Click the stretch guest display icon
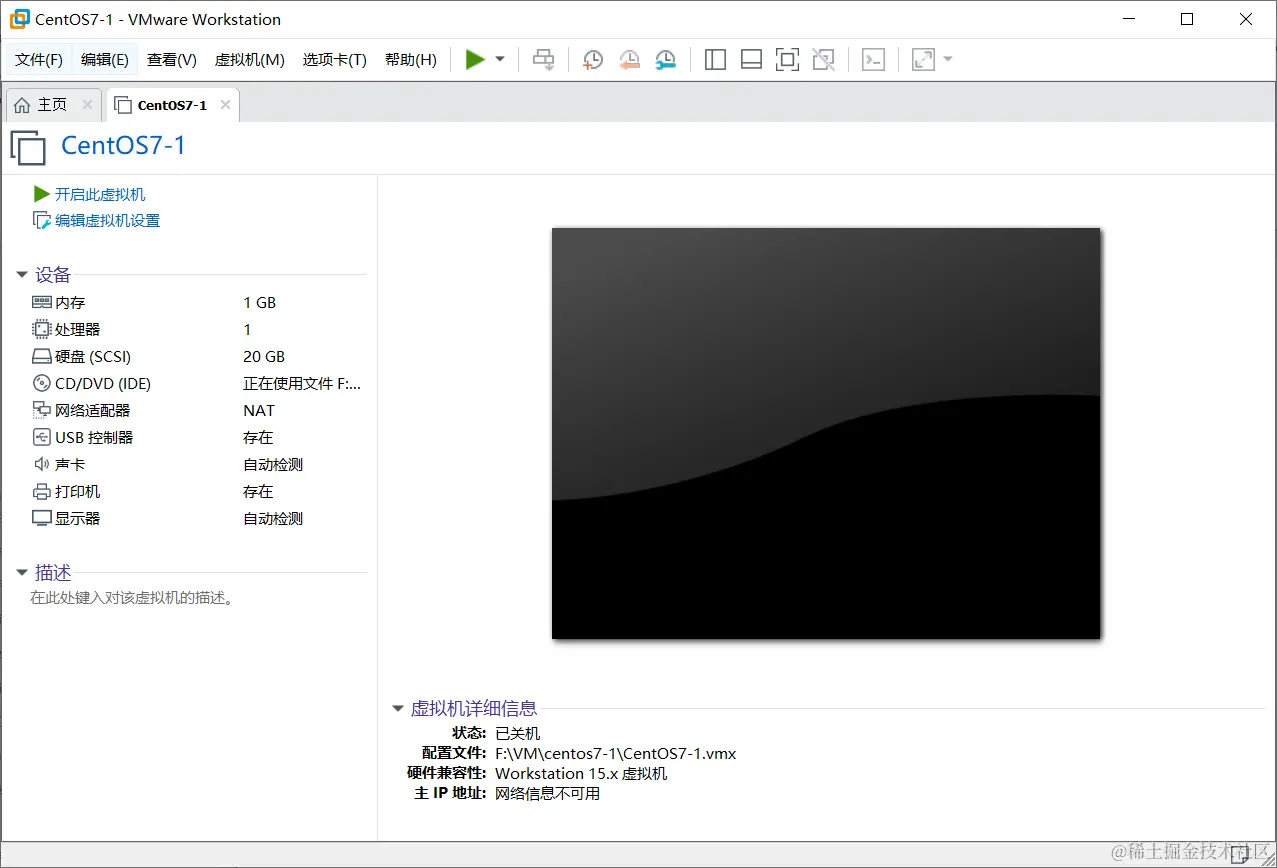 (x=923, y=60)
